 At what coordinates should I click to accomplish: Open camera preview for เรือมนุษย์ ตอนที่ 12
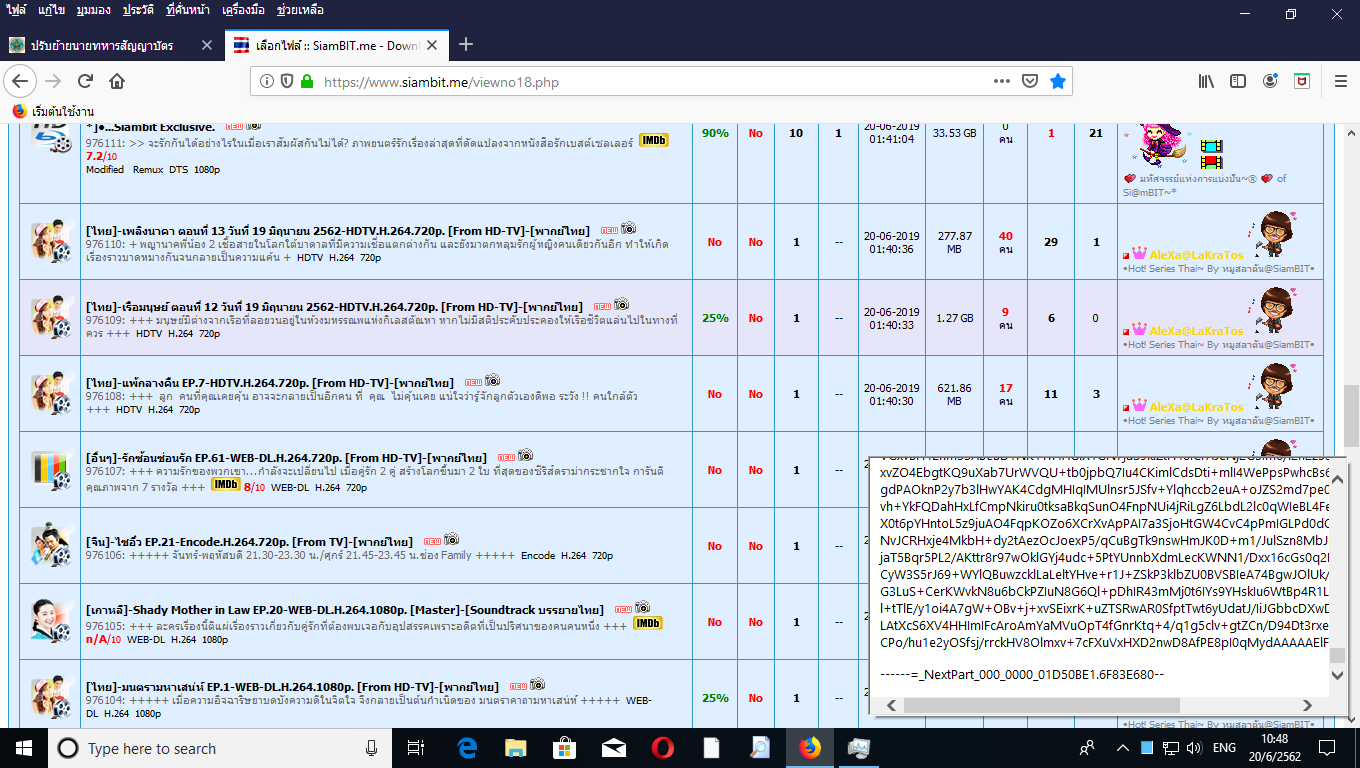point(621,304)
